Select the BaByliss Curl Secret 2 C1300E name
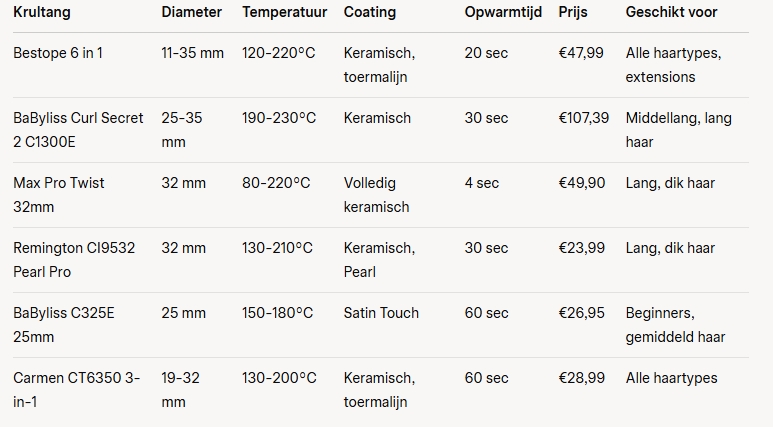This screenshot has width=773, height=427. 78,130
